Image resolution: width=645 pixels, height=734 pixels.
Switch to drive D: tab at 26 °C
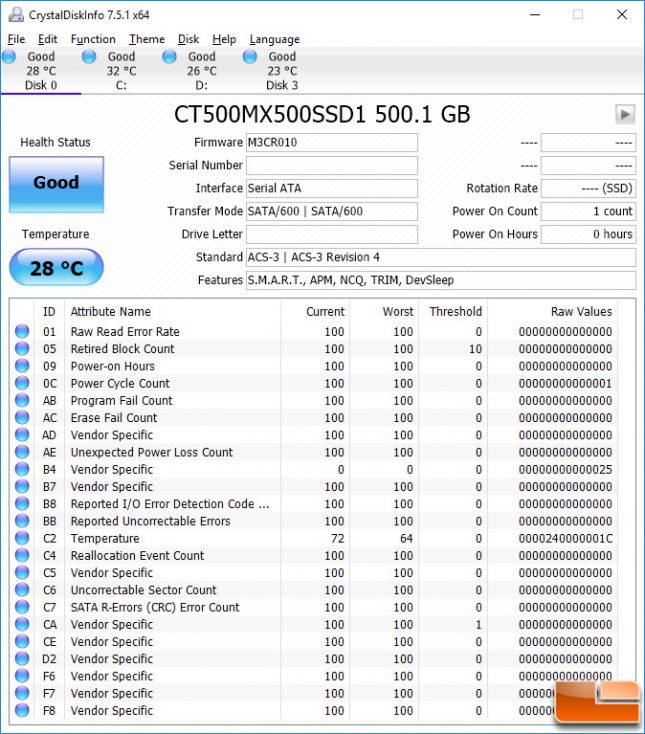[x=202, y=71]
